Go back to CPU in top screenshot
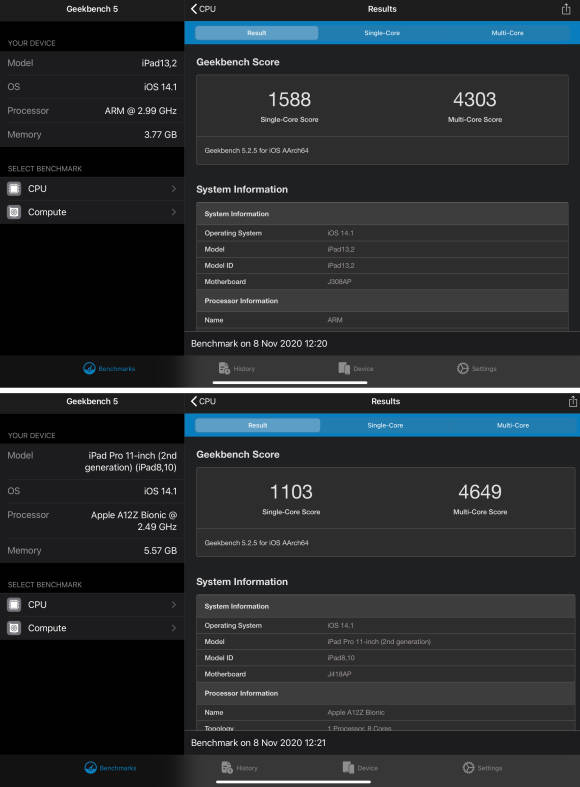This screenshot has width=580, height=787. click(203, 9)
